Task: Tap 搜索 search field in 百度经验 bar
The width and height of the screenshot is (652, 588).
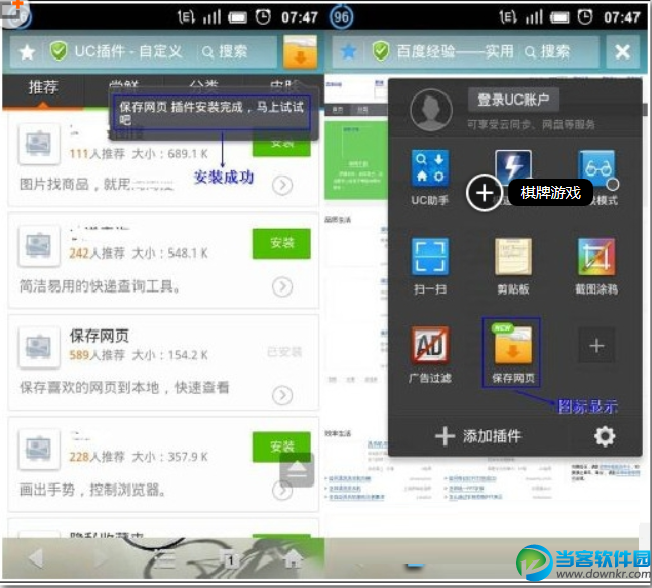Action: coord(547,52)
